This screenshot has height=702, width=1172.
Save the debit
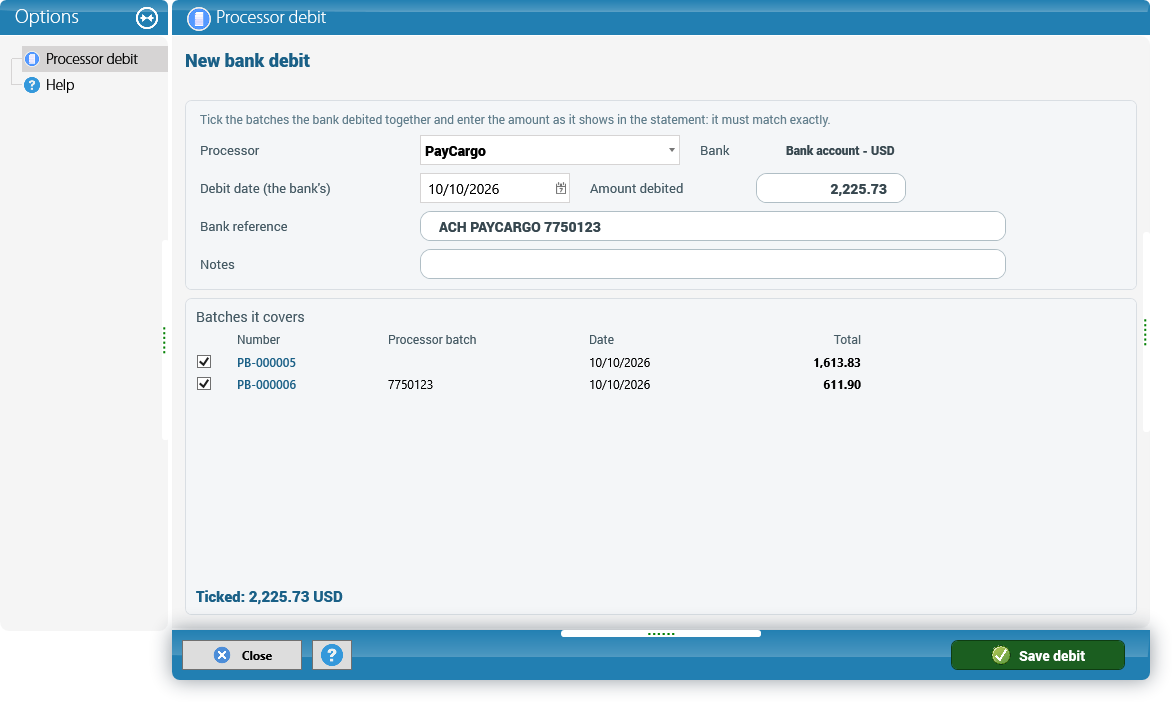point(1037,655)
